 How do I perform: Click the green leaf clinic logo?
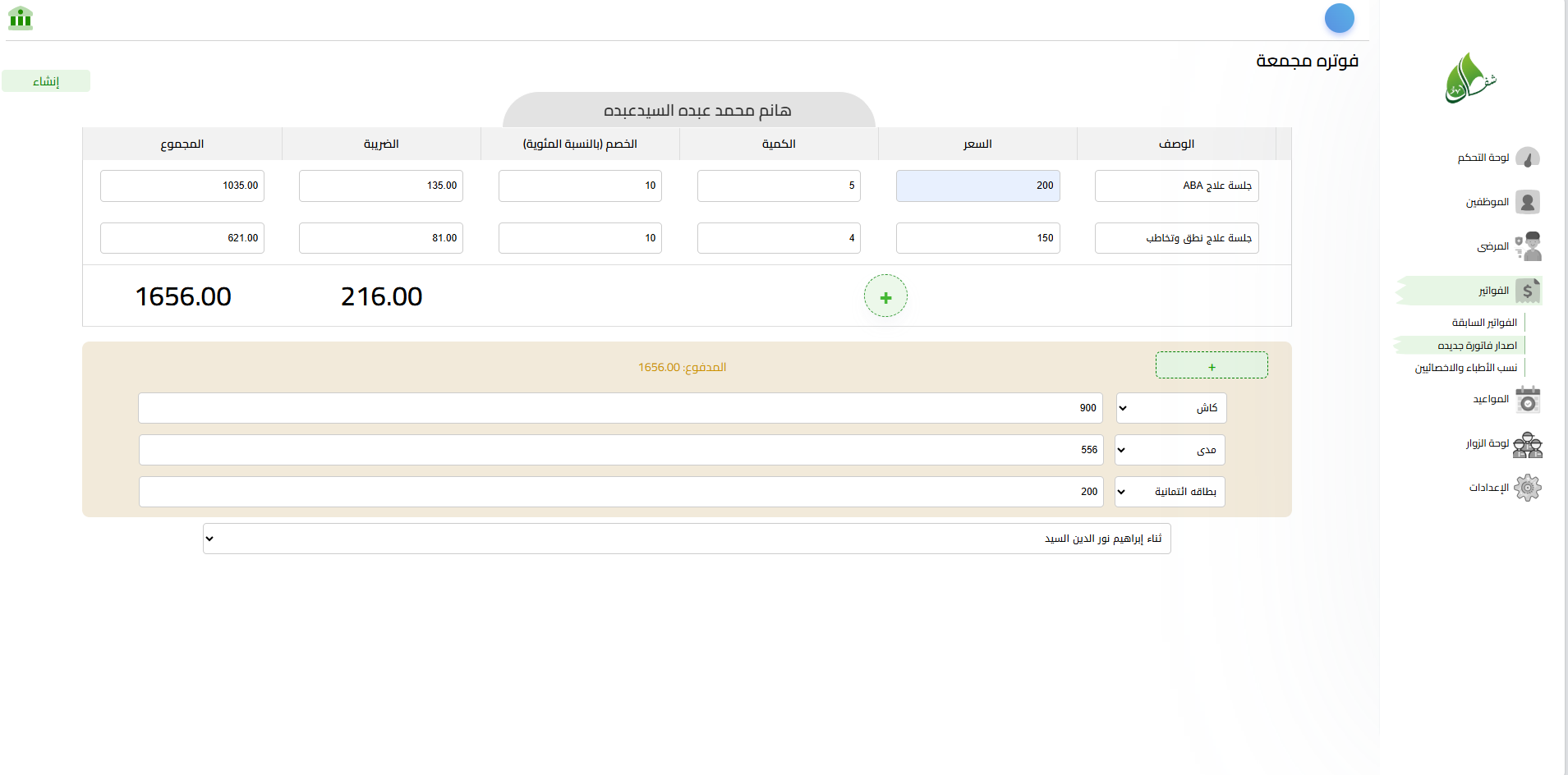(1470, 79)
